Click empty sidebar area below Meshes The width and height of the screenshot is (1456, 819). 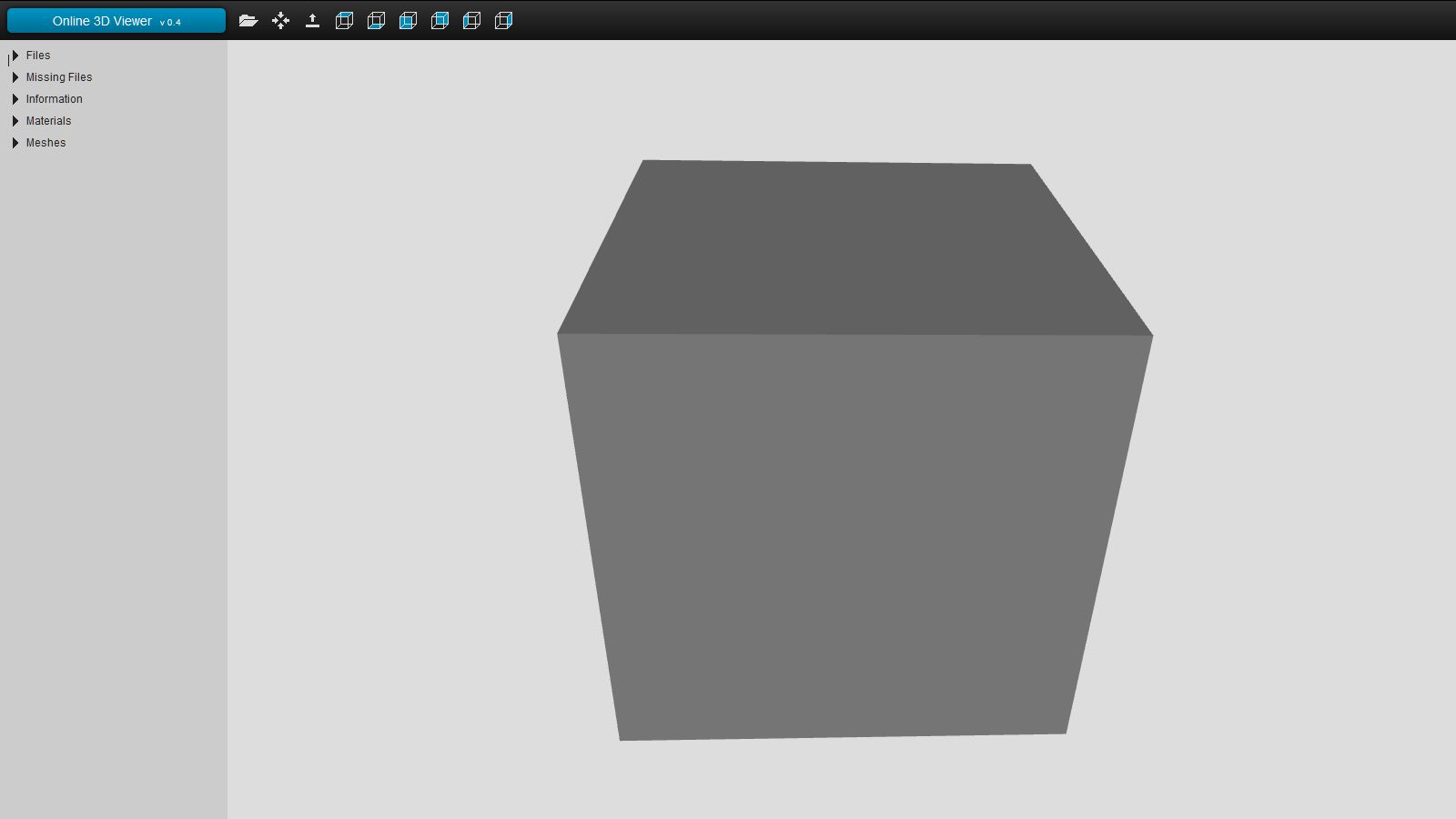[114, 455]
